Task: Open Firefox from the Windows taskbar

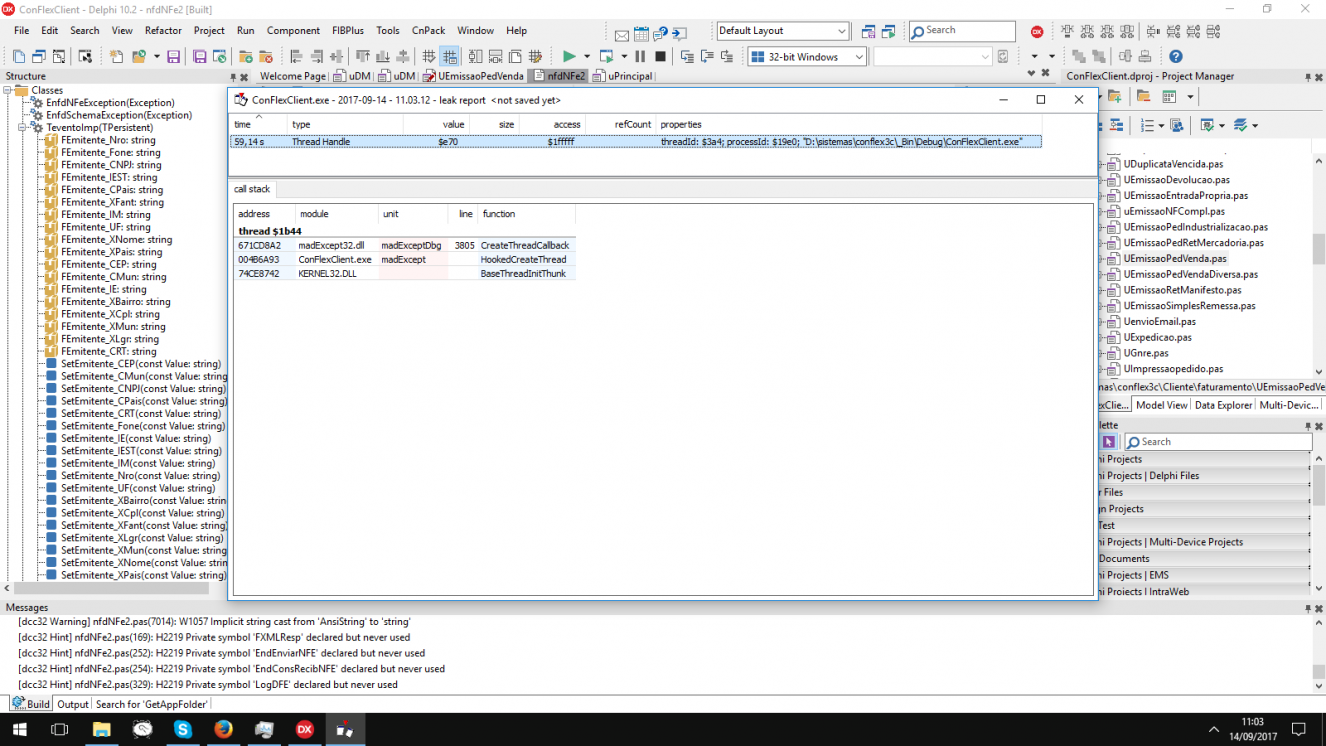Action: (223, 730)
